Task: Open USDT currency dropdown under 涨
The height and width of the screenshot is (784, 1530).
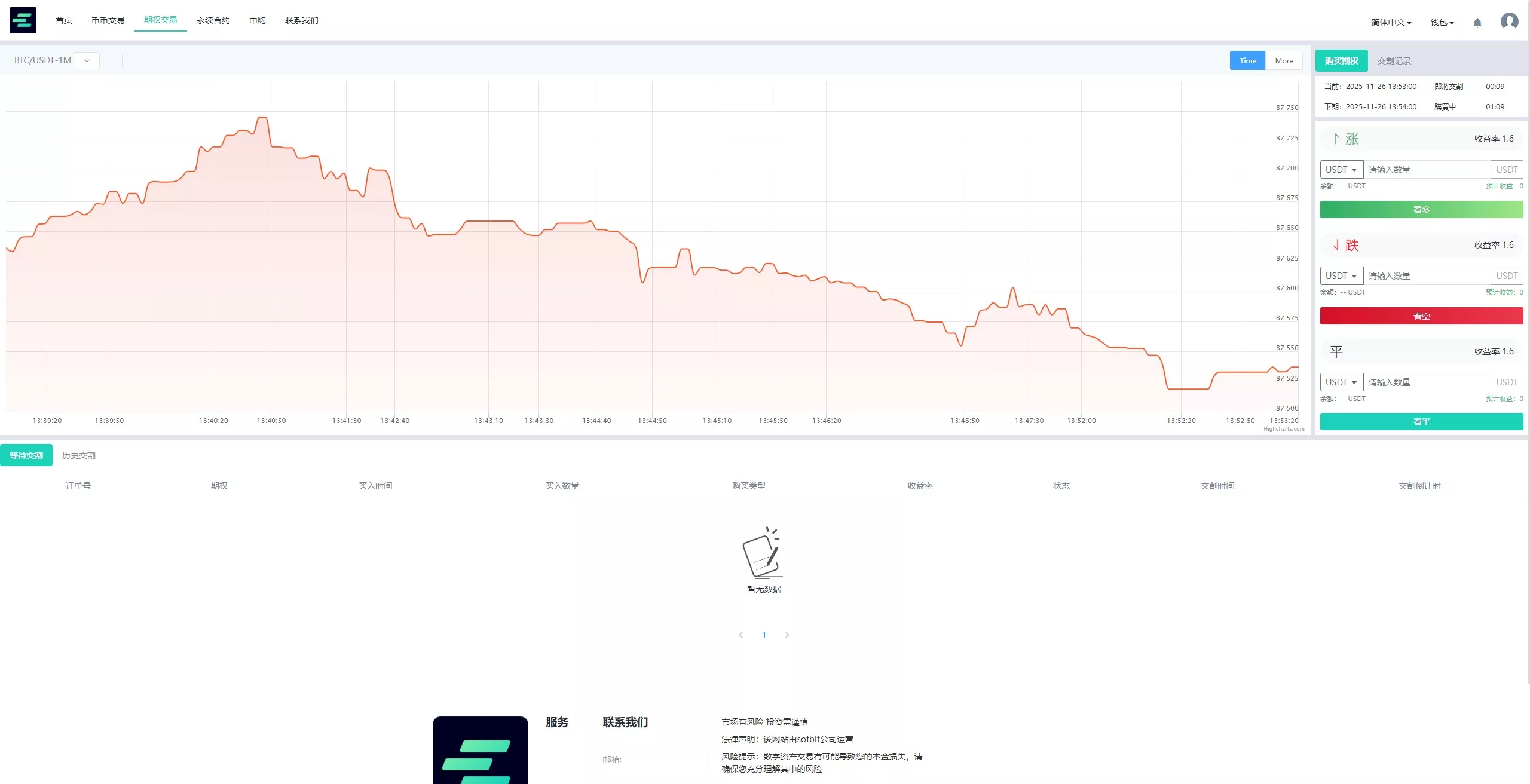Action: point(1341,170)
